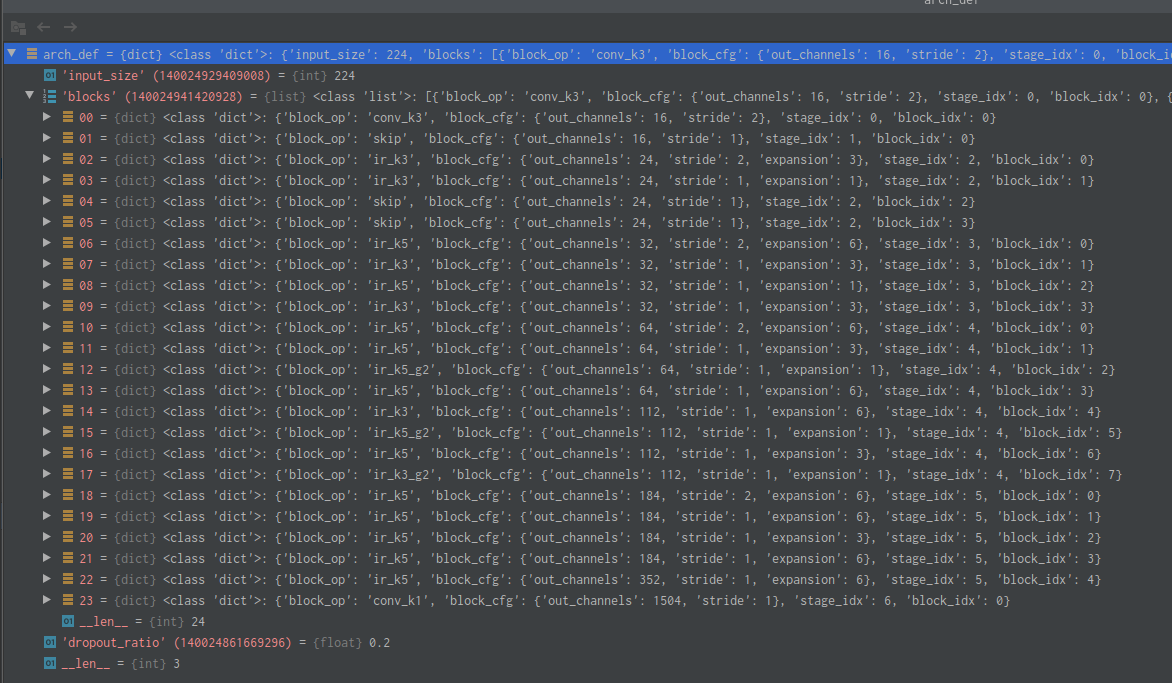The width and height of the screenshot is (1172, 683).
Task: Select the __len__ = {int} 24 row
Action: [587, 622]
